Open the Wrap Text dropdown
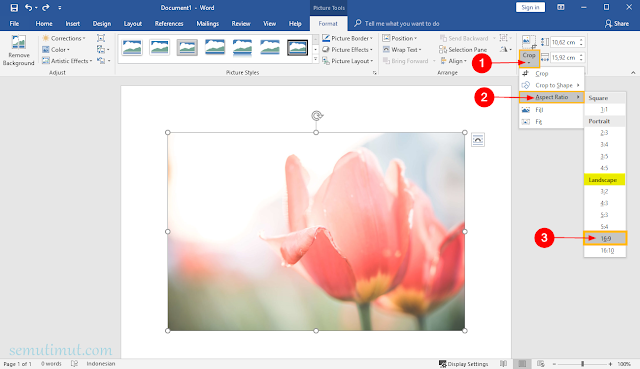Viewport: 640px width, 369px height. click(x=402, y=49)
